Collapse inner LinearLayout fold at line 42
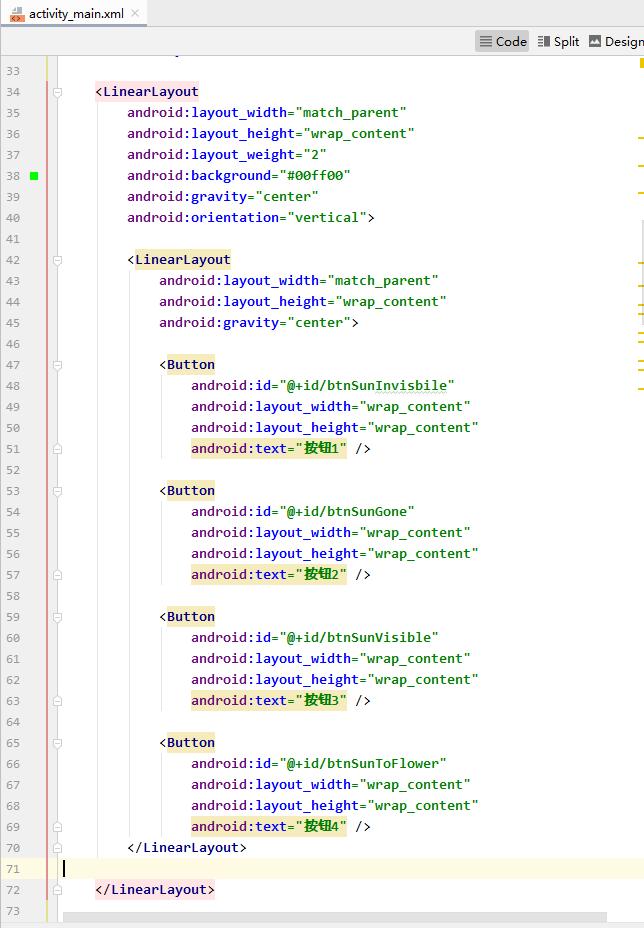644x928 pixels. (x=57, y=260)
